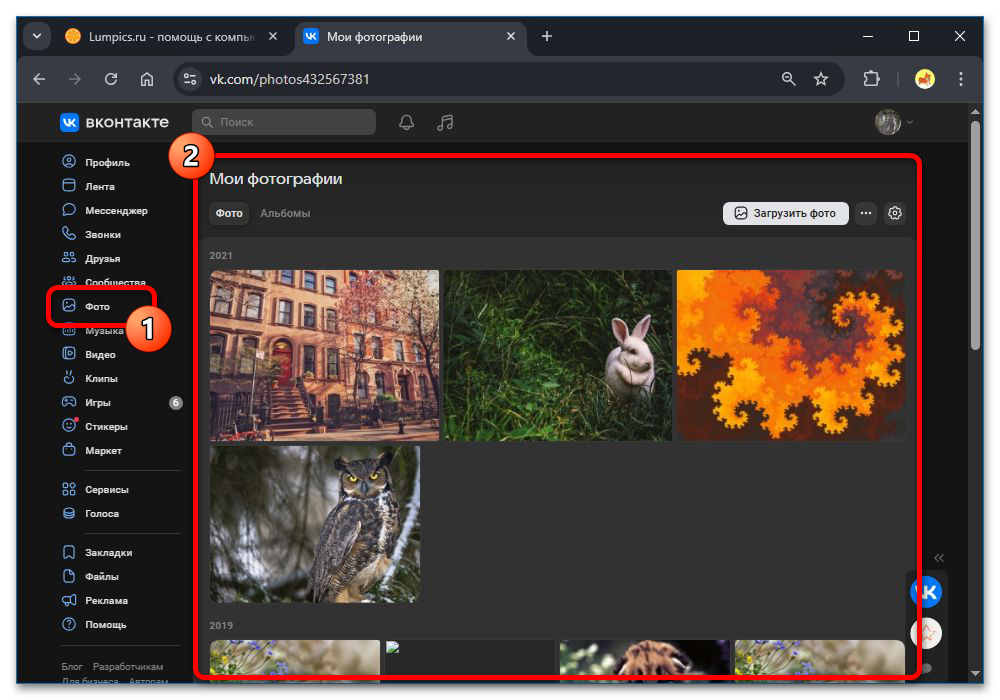Viewport: 1000px width, 700px height.
Task: Expand VK account avatar dropdown
Action: pyautogui.click(x=894, y=122)
